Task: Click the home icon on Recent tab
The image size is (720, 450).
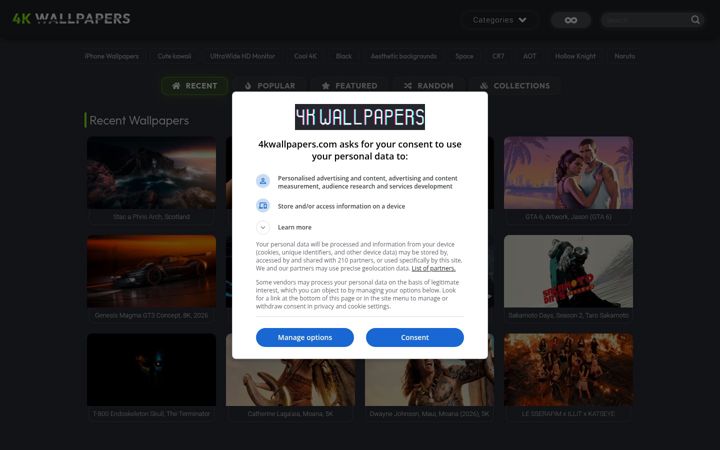Action: (176, 86)
